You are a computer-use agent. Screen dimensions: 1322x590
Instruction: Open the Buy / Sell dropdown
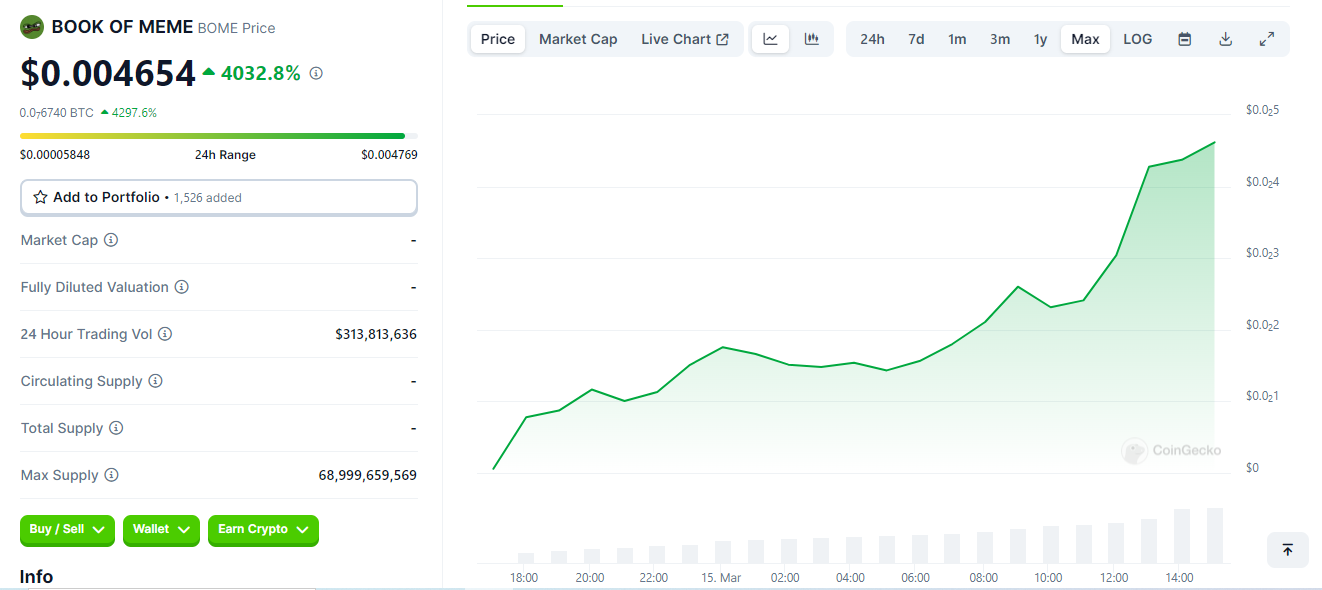[68, 530]
